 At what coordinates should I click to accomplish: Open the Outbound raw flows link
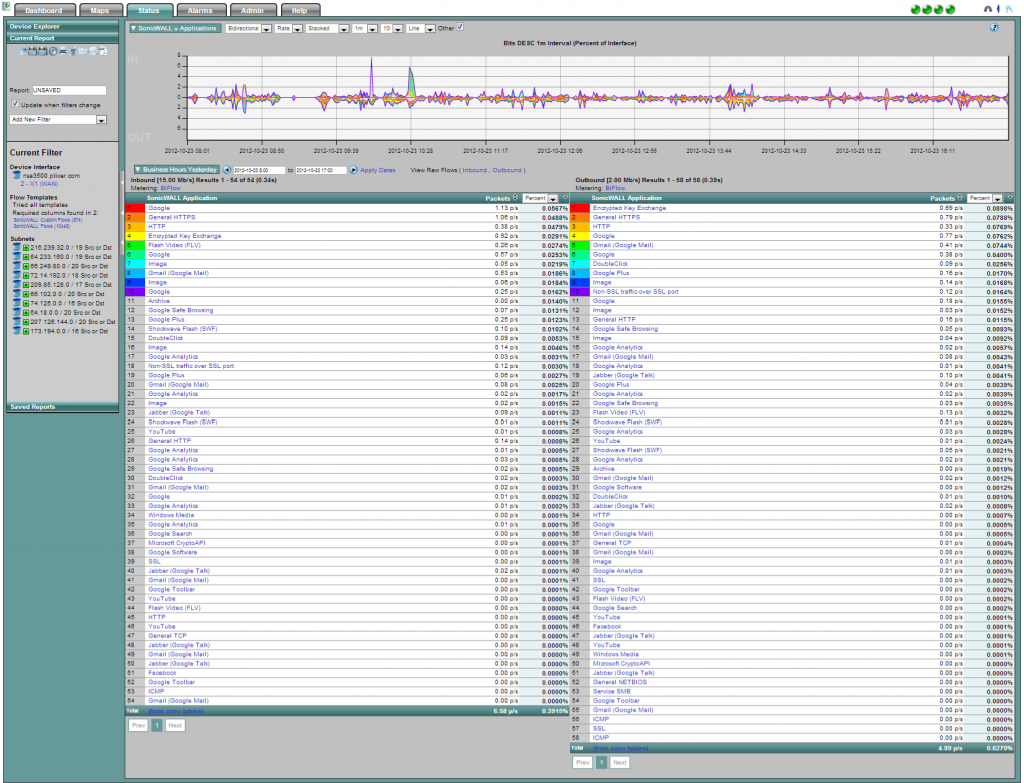(507, 170)
